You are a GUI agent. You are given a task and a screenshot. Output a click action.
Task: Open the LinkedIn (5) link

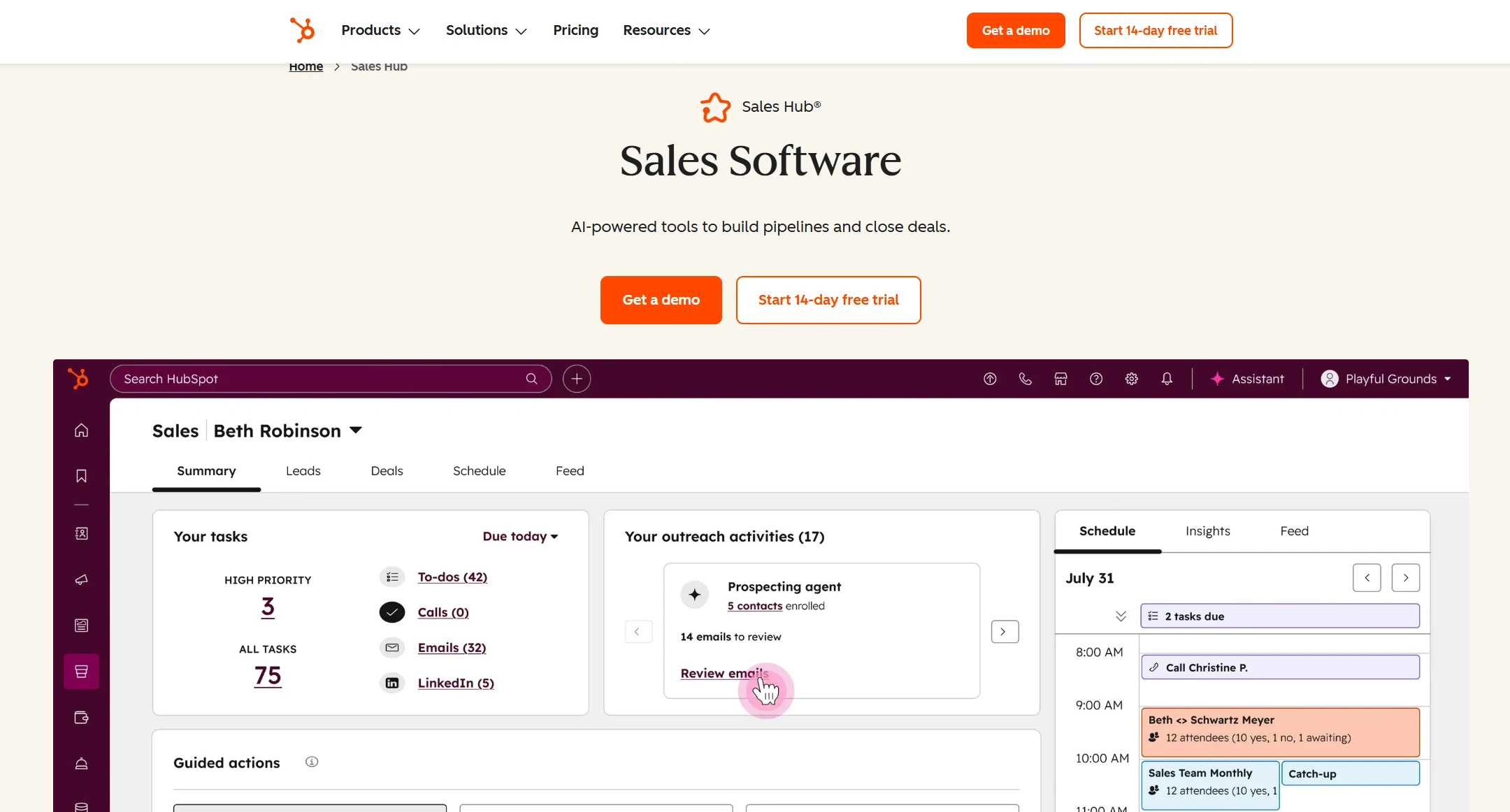[x=456, y=683]
